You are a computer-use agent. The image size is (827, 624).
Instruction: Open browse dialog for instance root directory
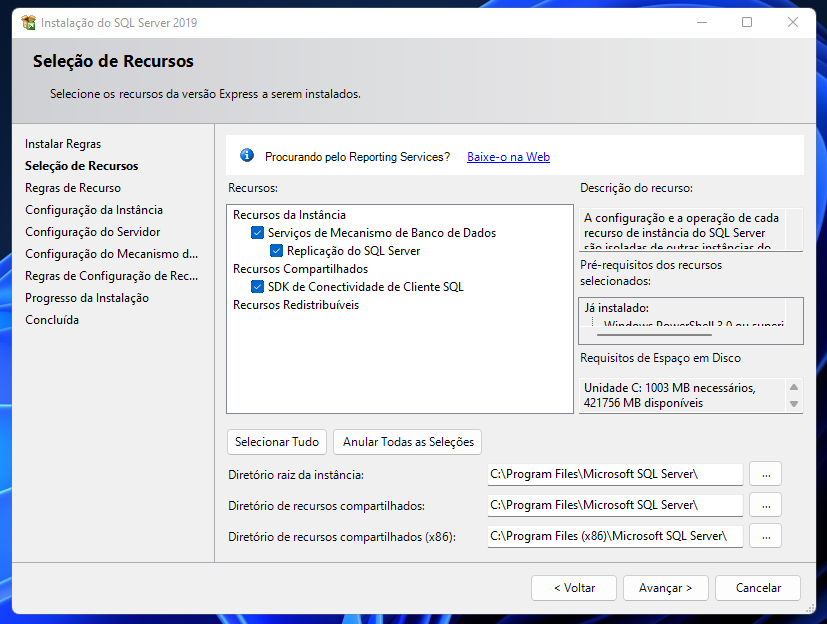point(765,474)
